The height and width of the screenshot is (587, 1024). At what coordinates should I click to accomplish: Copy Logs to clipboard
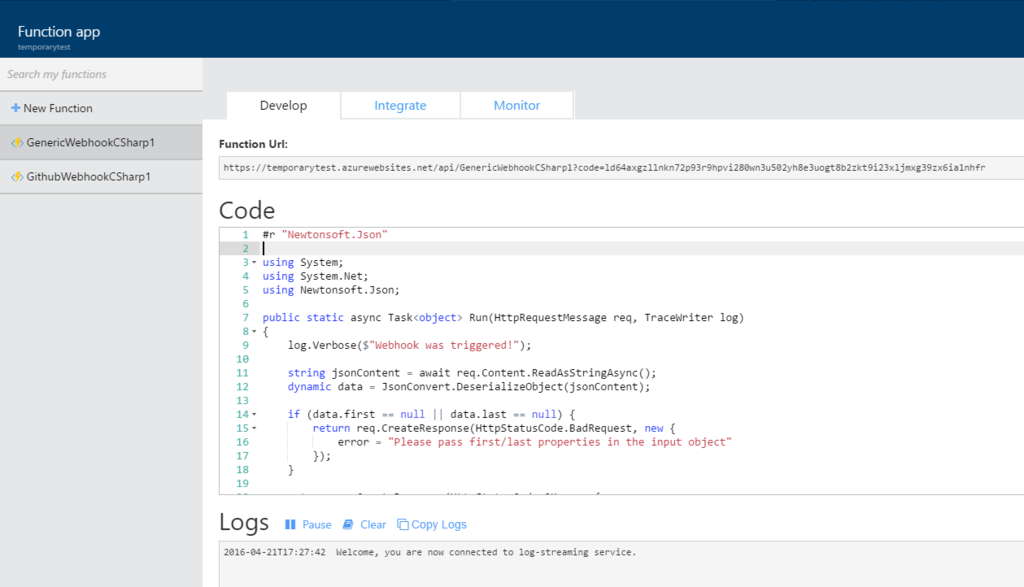coord(432,524)
